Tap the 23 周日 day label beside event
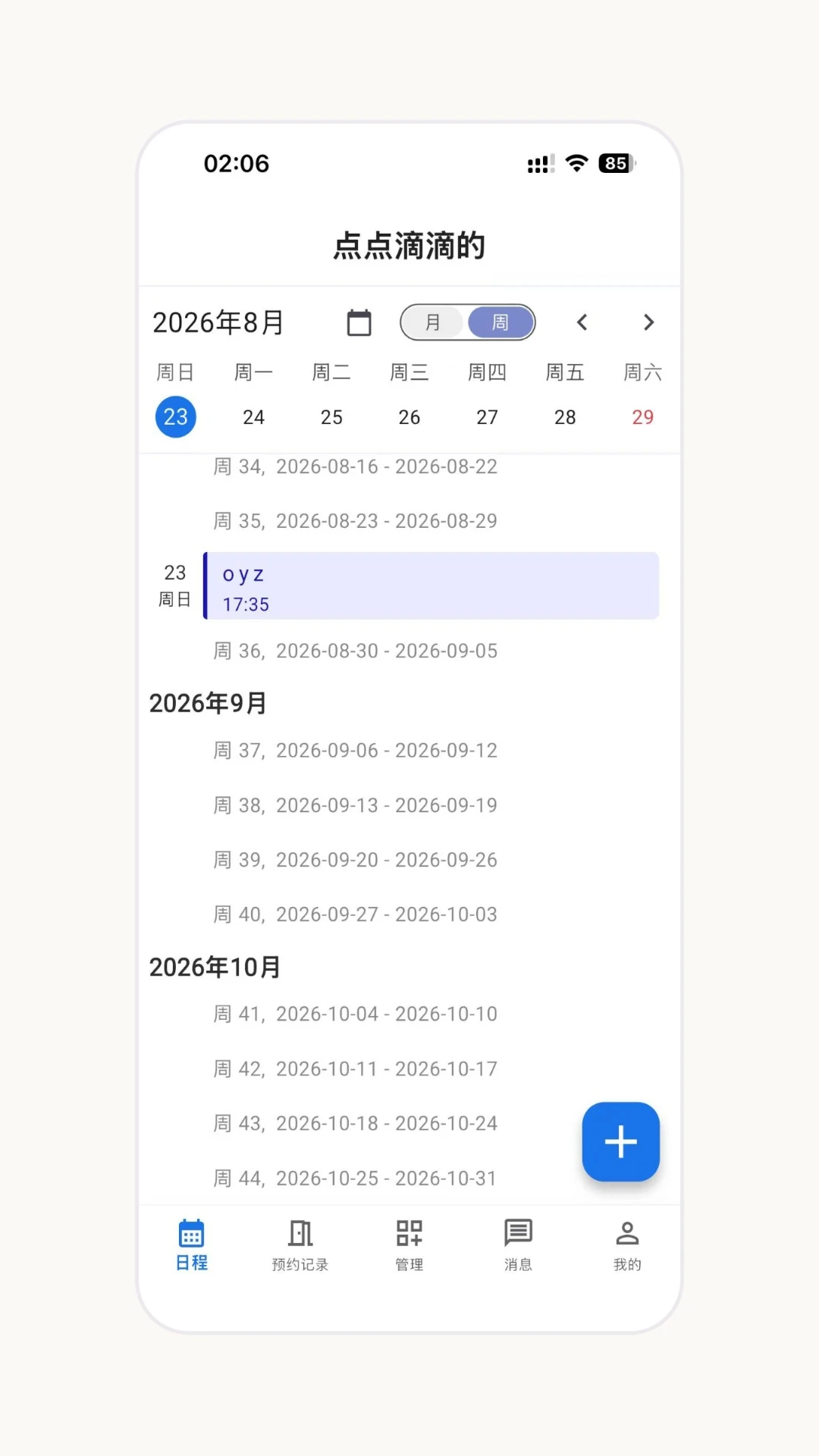This screenshot has height=1456, width=819. [x=175, y=585]
